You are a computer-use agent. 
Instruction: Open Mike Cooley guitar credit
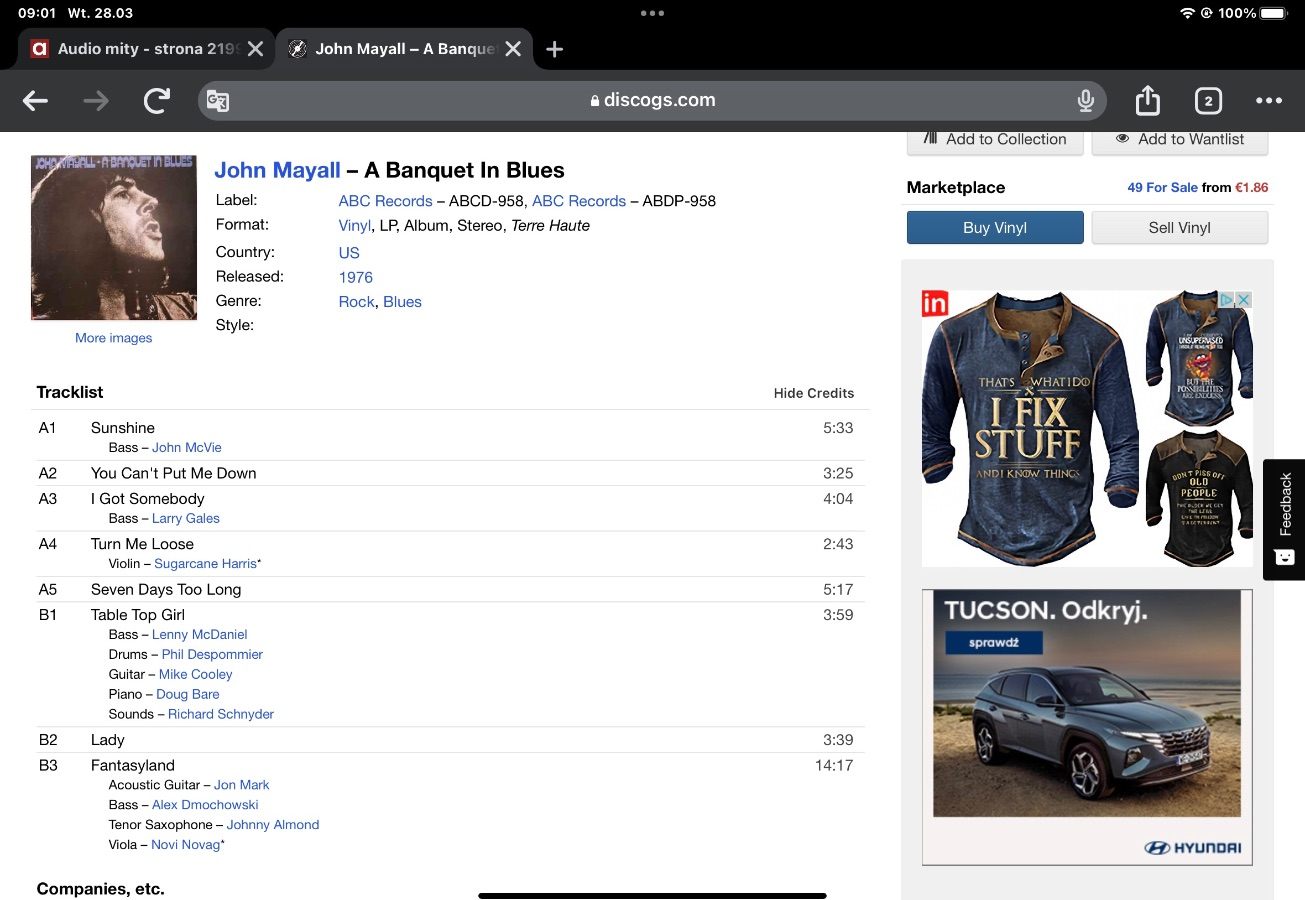tap(196, 675)
